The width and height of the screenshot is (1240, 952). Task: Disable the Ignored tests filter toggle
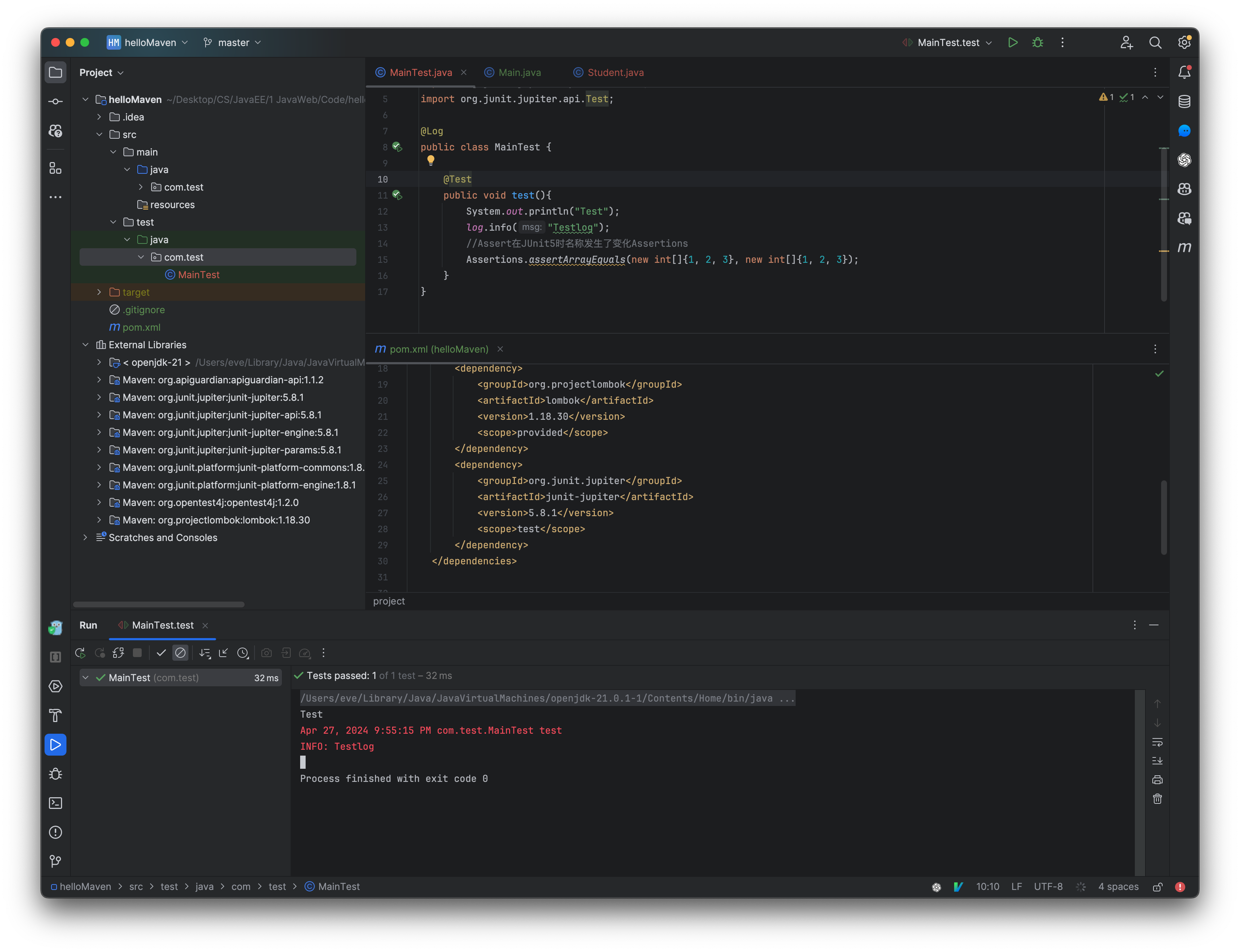pyautogui.click(x=180, y=653)
